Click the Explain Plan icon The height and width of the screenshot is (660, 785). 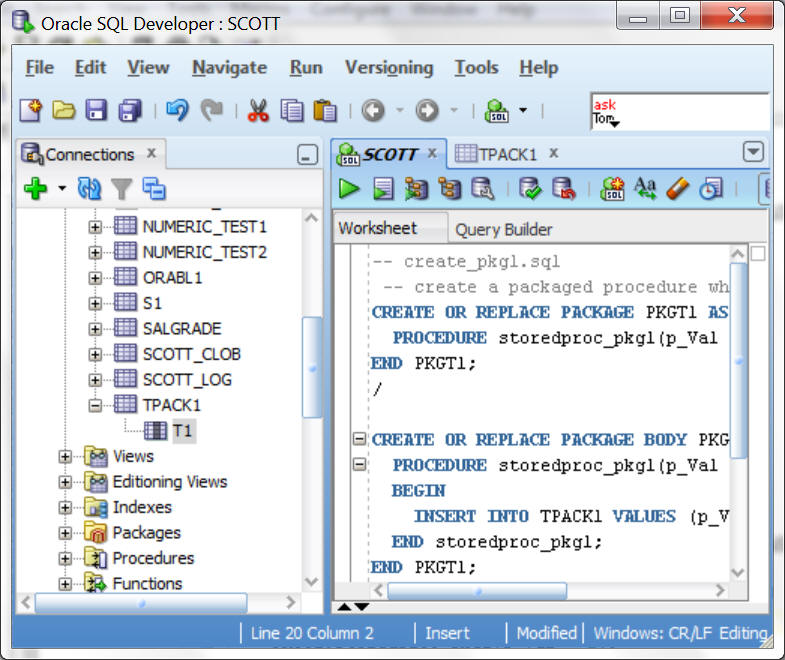coord(416,189)
